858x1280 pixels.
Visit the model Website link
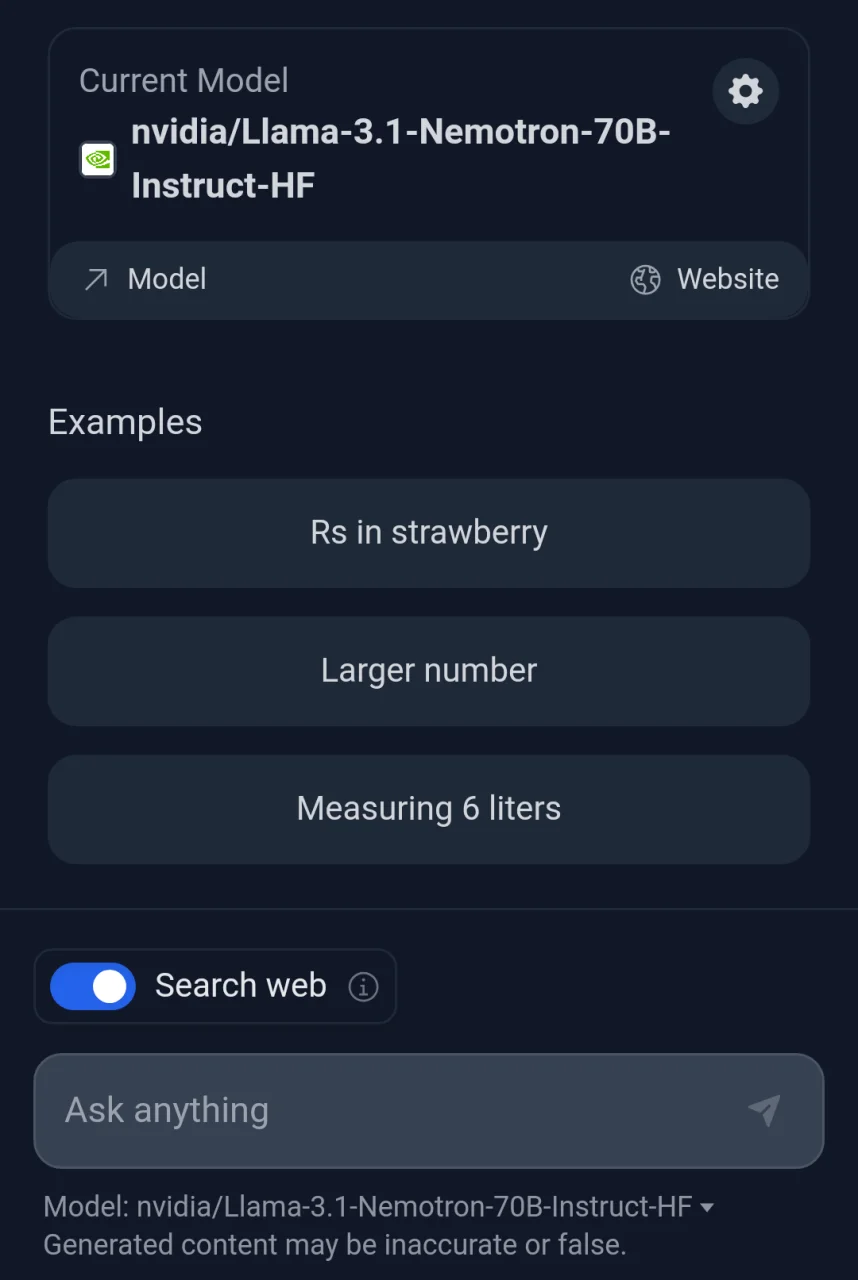click(x=704, y=279)
